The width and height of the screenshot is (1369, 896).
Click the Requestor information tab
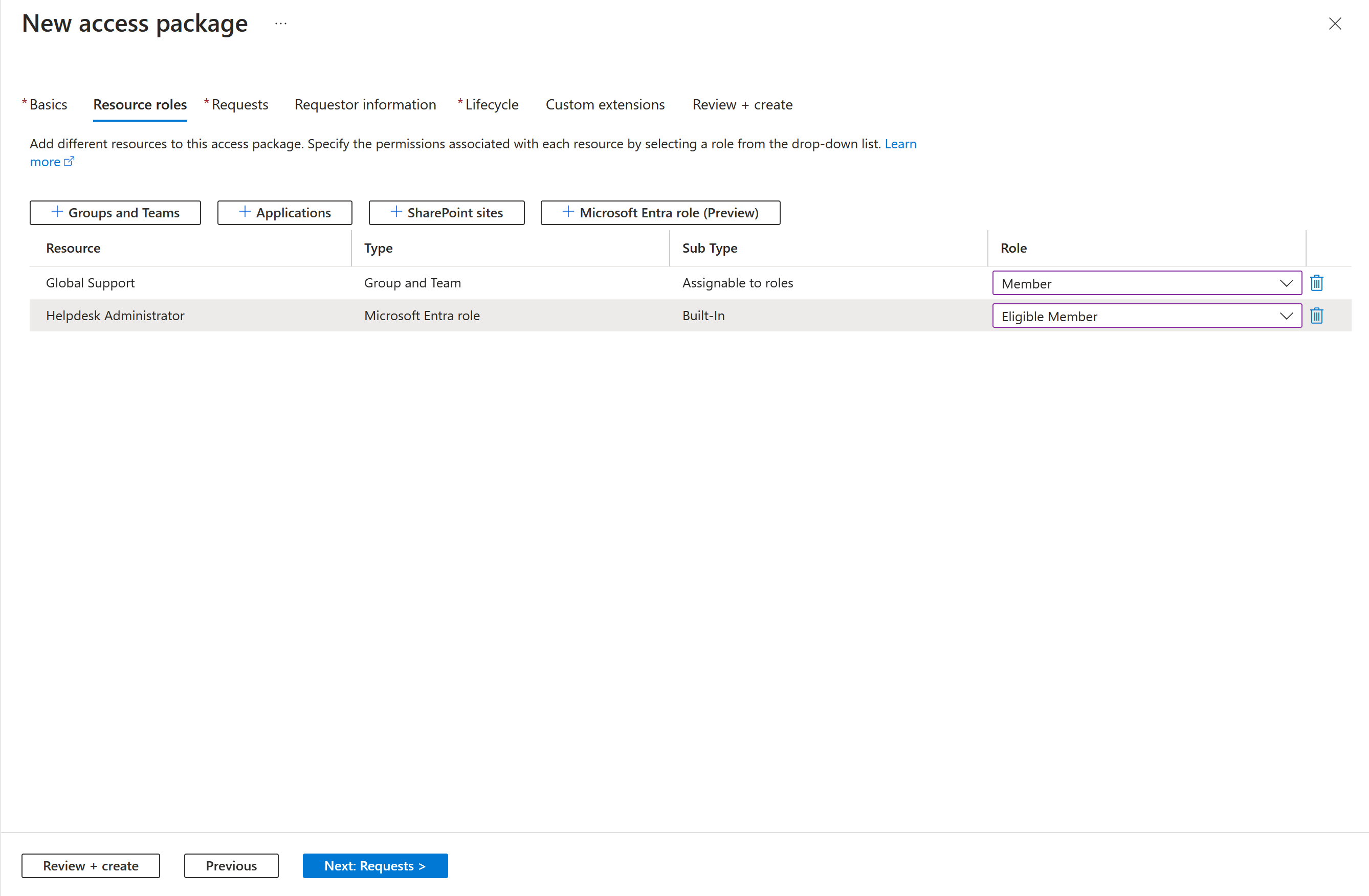pos(365,104)
